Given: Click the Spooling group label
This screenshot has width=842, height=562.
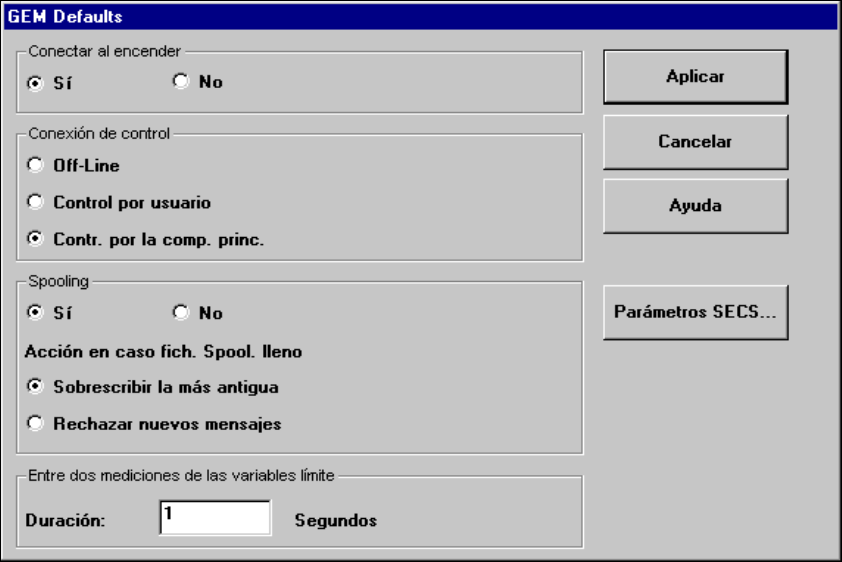Looking at the screenshot, I should pyautogui.click(x=59, y=281).
